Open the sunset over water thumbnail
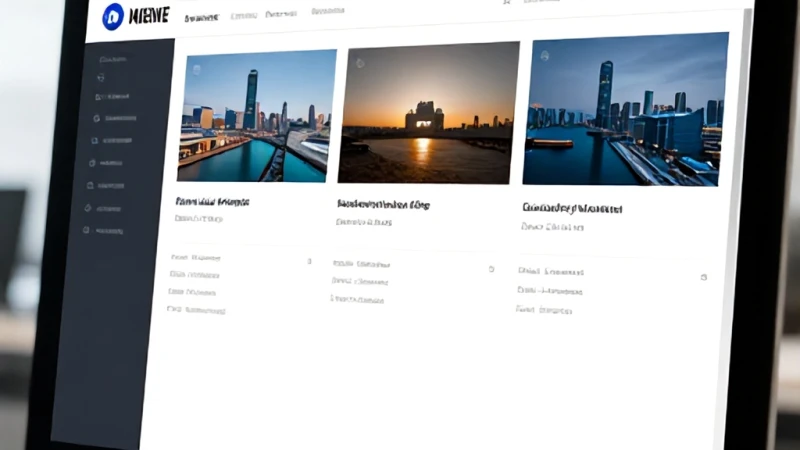This screenshot has width=800, height=450. click(428, 113)
